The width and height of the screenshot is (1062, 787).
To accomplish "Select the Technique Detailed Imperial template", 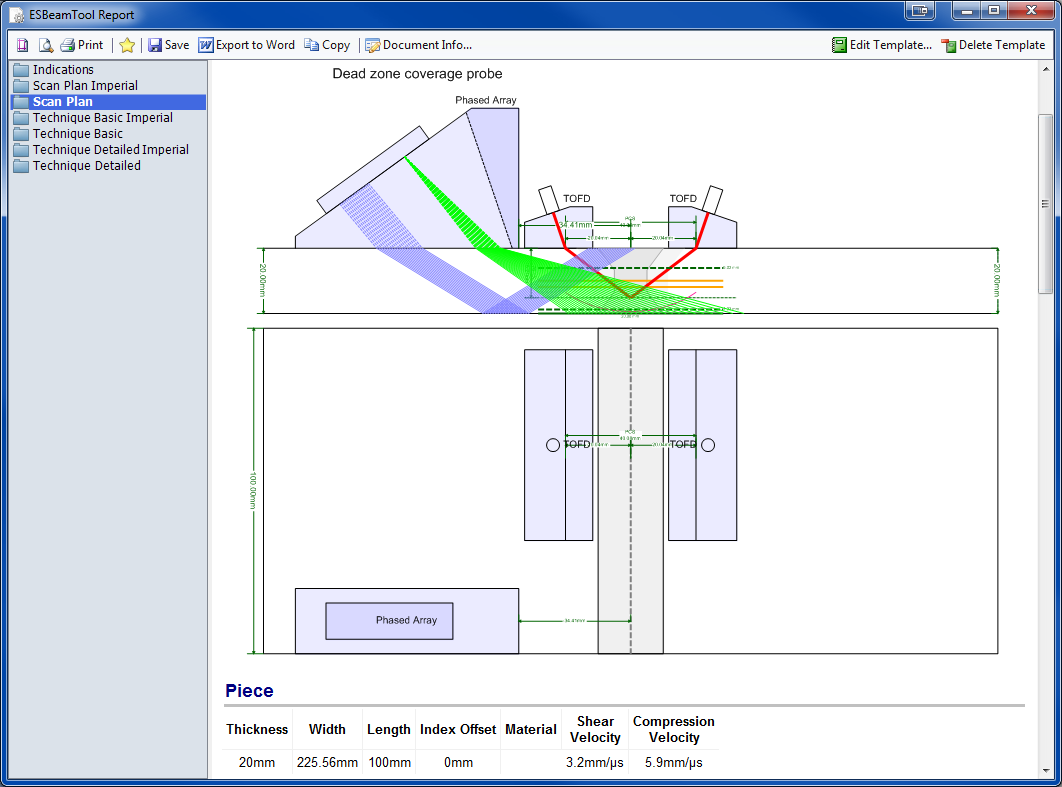I will (x=111, y=150).
